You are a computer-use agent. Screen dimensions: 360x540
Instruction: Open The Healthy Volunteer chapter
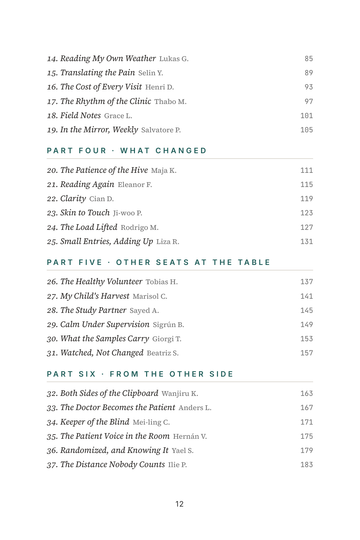tap(180, 282)
